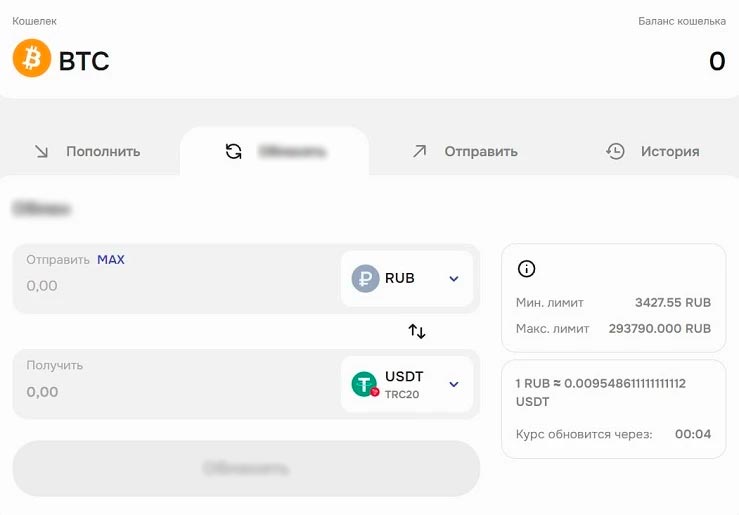Open the USDT TRC20 currency selector

click(x=407, y=384)
